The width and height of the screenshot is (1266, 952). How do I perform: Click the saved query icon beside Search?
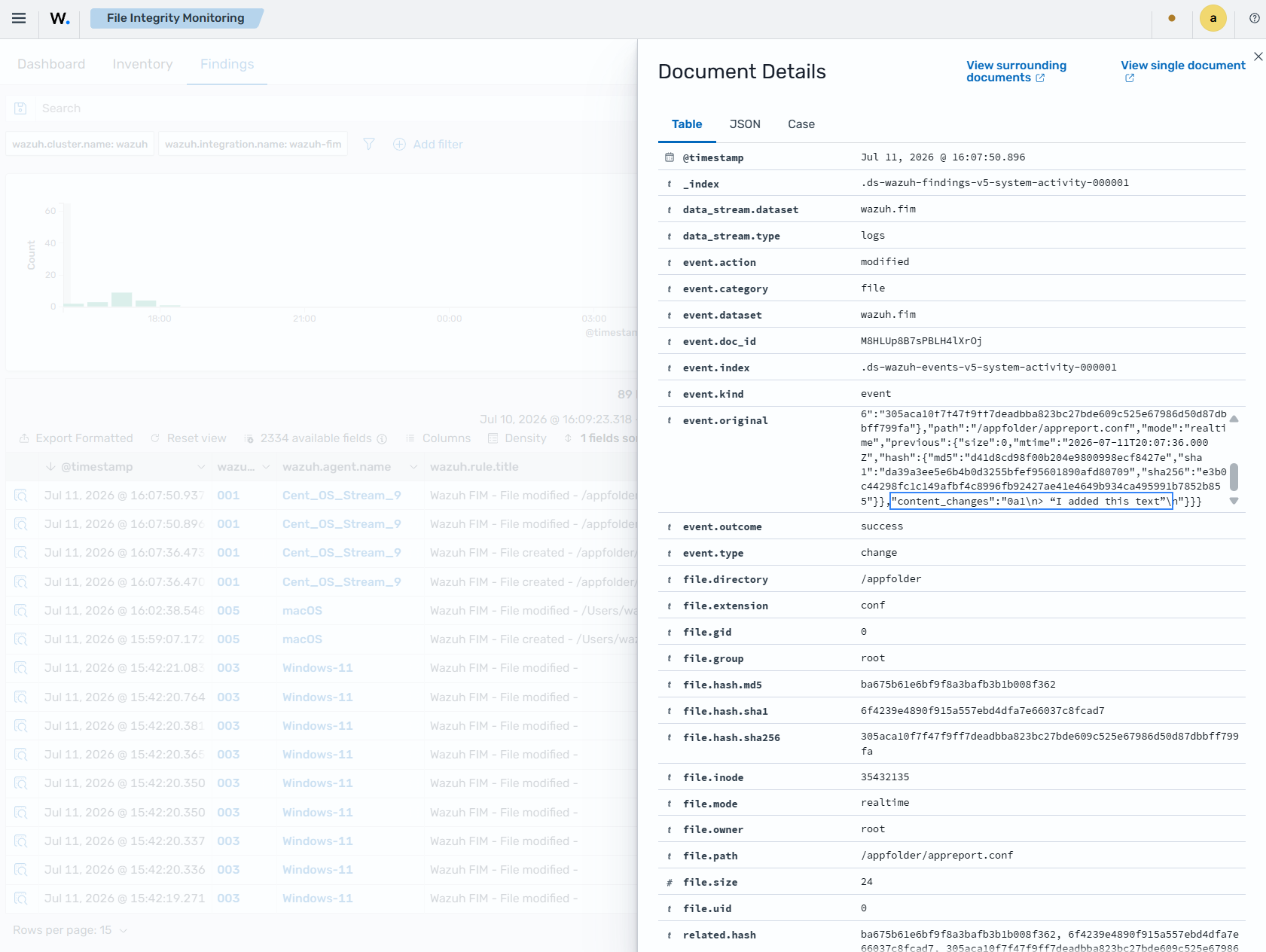pyautogui.click(x=20, y=108)
